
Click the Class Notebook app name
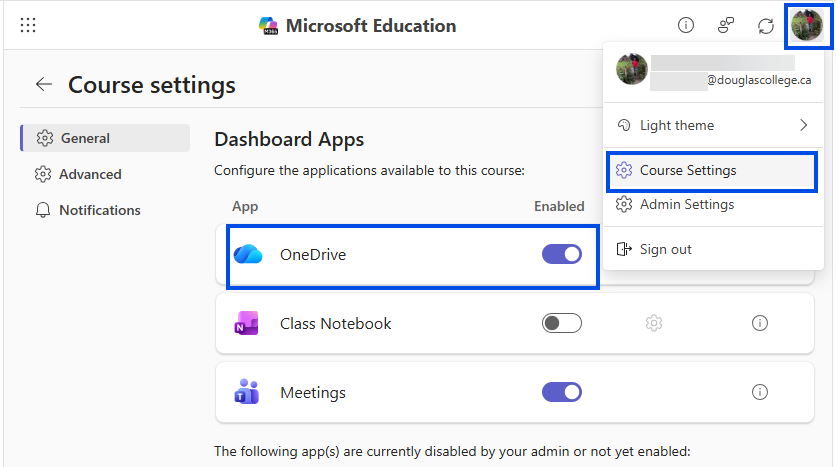coord(336,324)
